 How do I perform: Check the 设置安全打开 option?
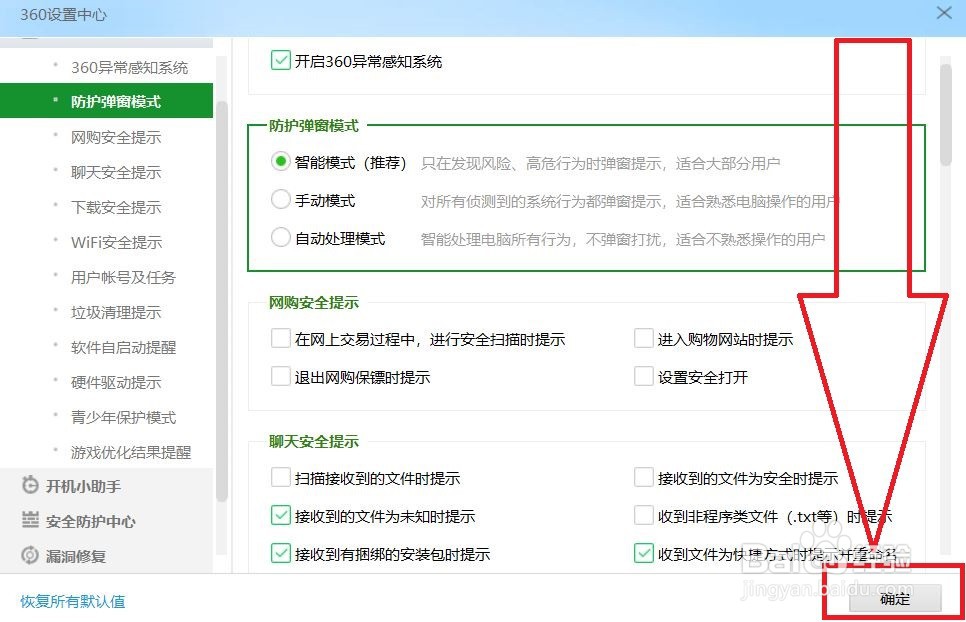644,377
